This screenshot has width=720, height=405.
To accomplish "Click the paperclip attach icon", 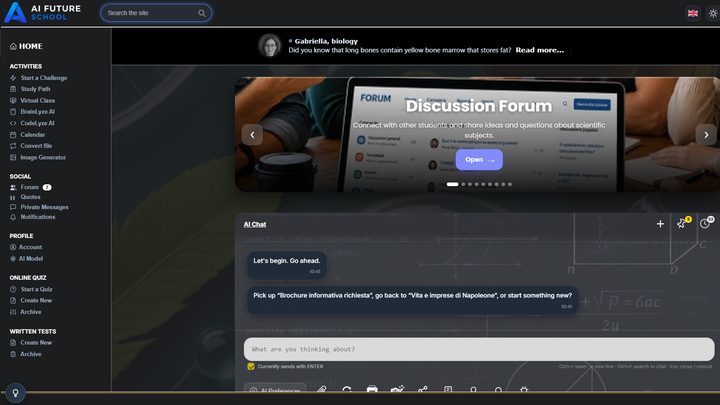I will [x=322, y=389].
